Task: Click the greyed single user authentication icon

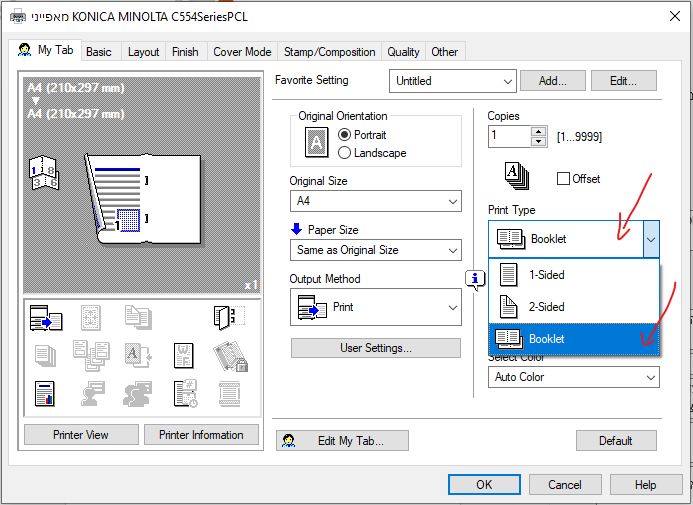Action: tap(93, 393)
